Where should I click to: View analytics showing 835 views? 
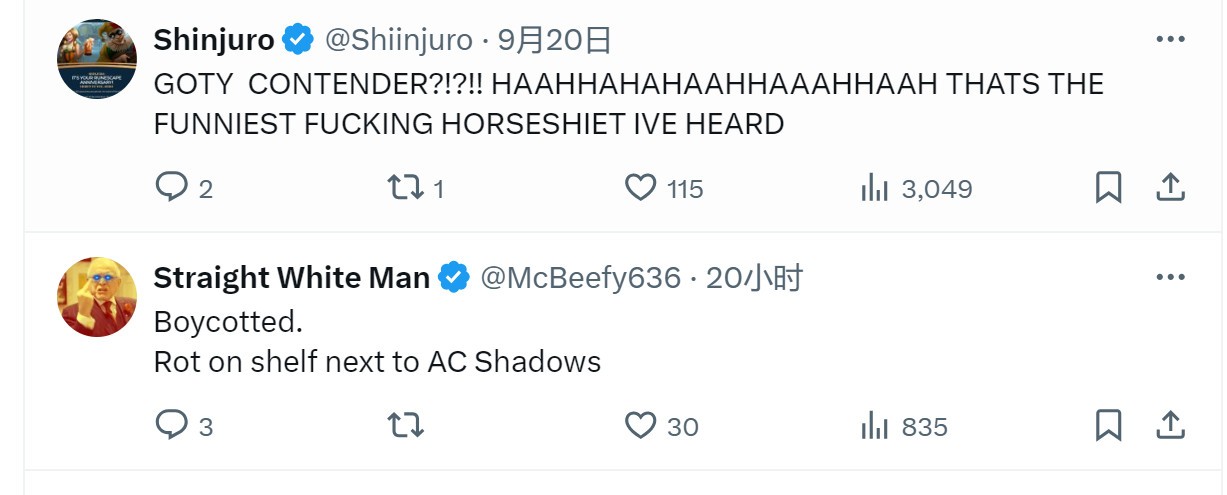(x=875, y=426)
